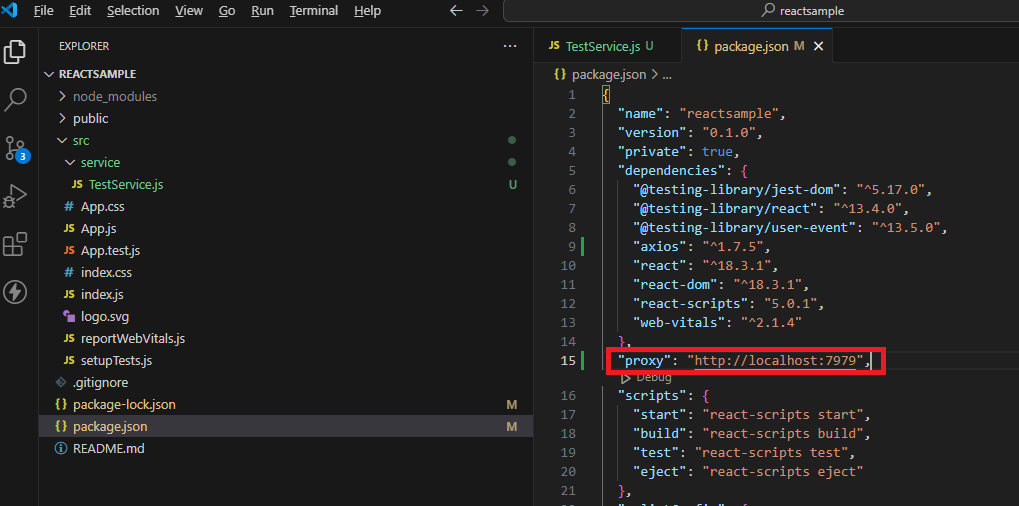
Task: Open the Run and Debug view
Action: tap(16, 196)
